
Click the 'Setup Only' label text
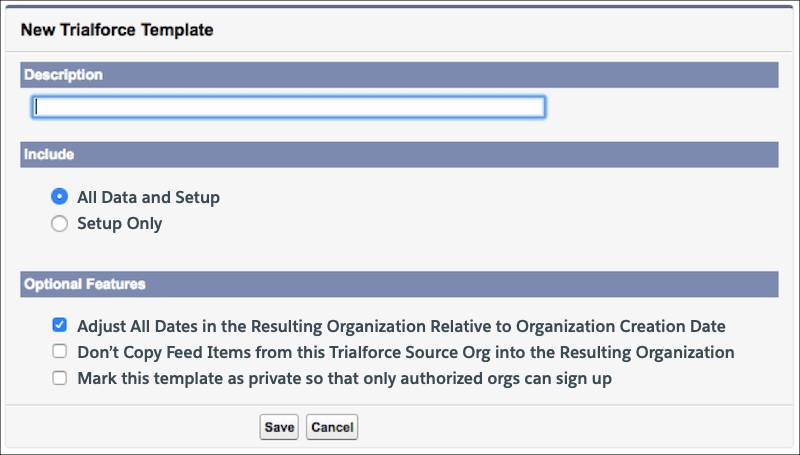tap(120, 223)
